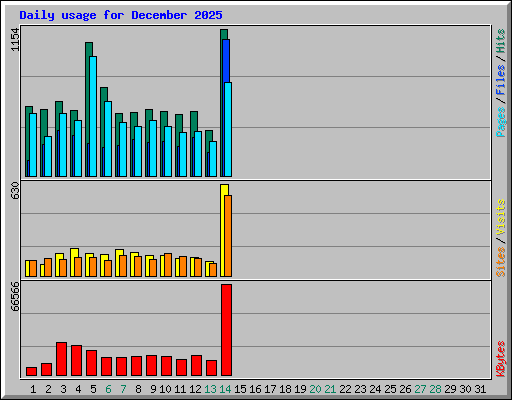
Task: Click day label "12" on the x-axis
Action: pyautogui.click(x=195, y=389)
